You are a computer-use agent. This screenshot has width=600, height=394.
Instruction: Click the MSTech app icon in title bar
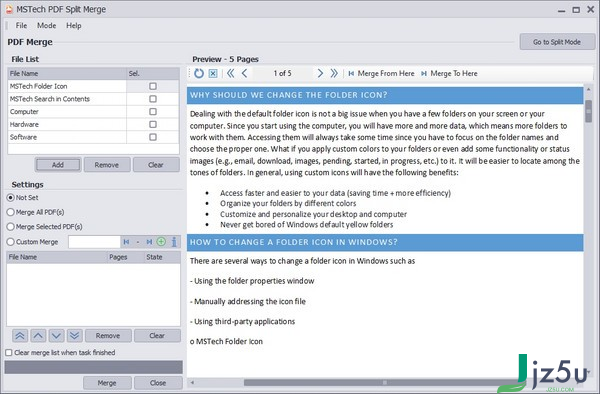tap(9, 9)
